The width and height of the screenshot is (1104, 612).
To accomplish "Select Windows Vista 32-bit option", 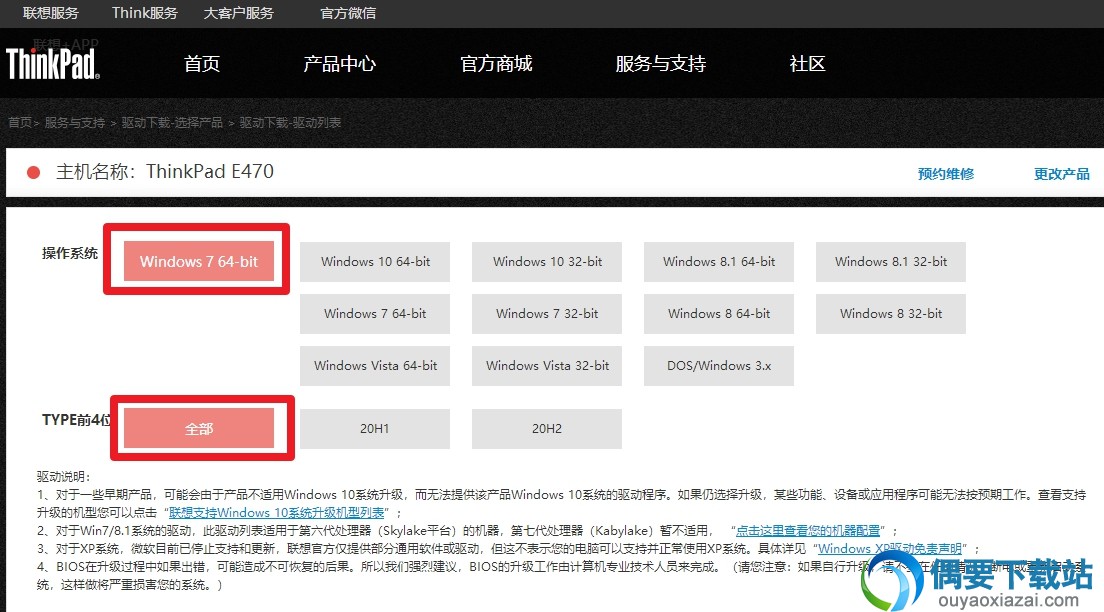I will (x=547, y=366).
